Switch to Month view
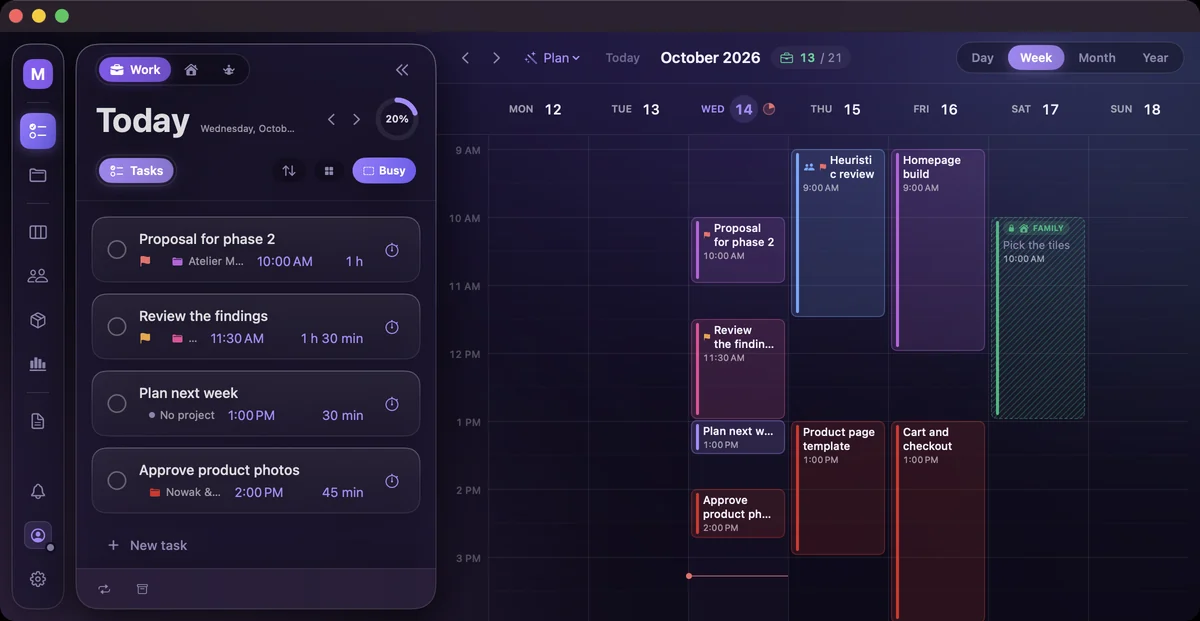 [x=1097, y=58]
